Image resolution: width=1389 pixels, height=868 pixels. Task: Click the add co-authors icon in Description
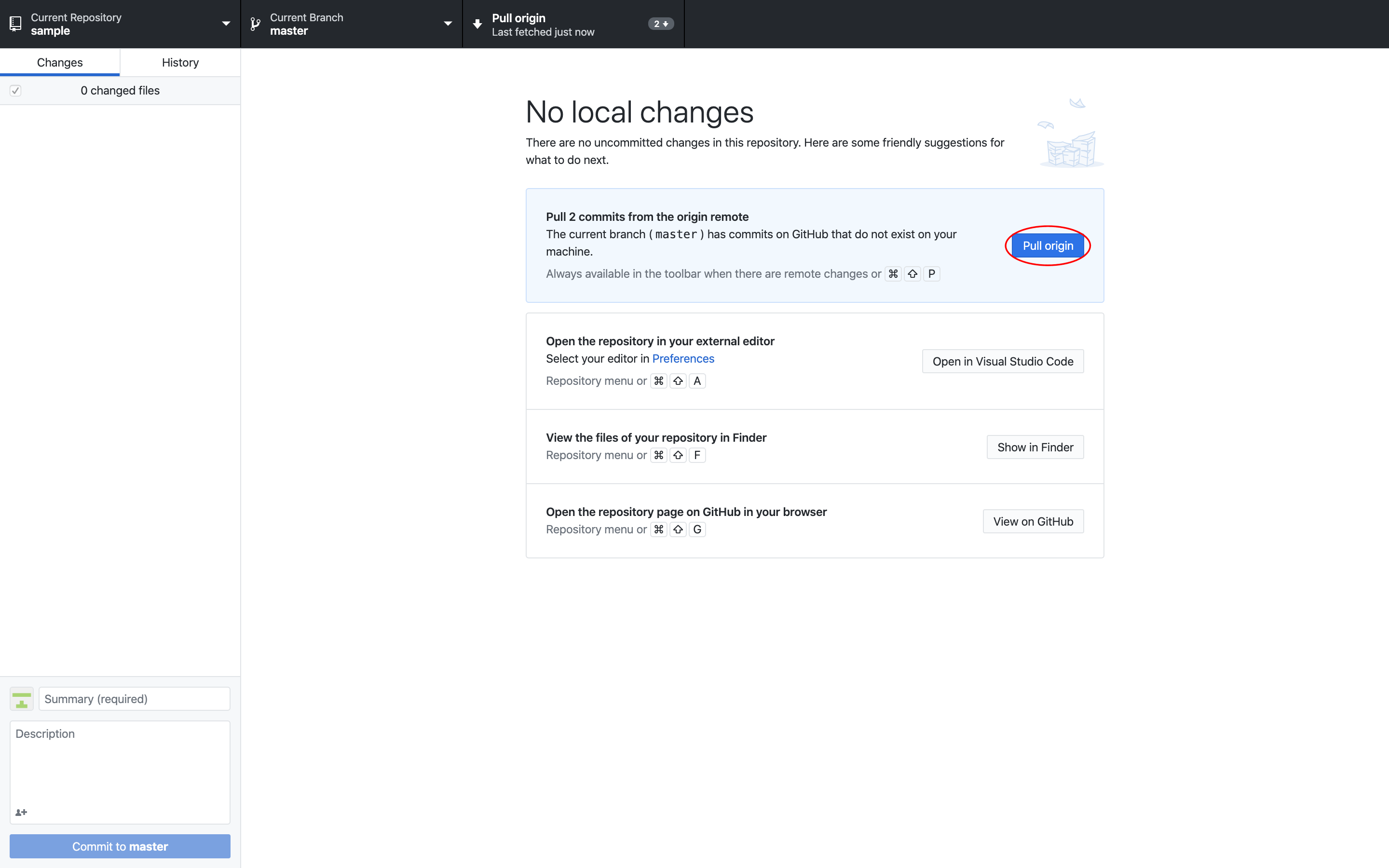coord(21,813)
